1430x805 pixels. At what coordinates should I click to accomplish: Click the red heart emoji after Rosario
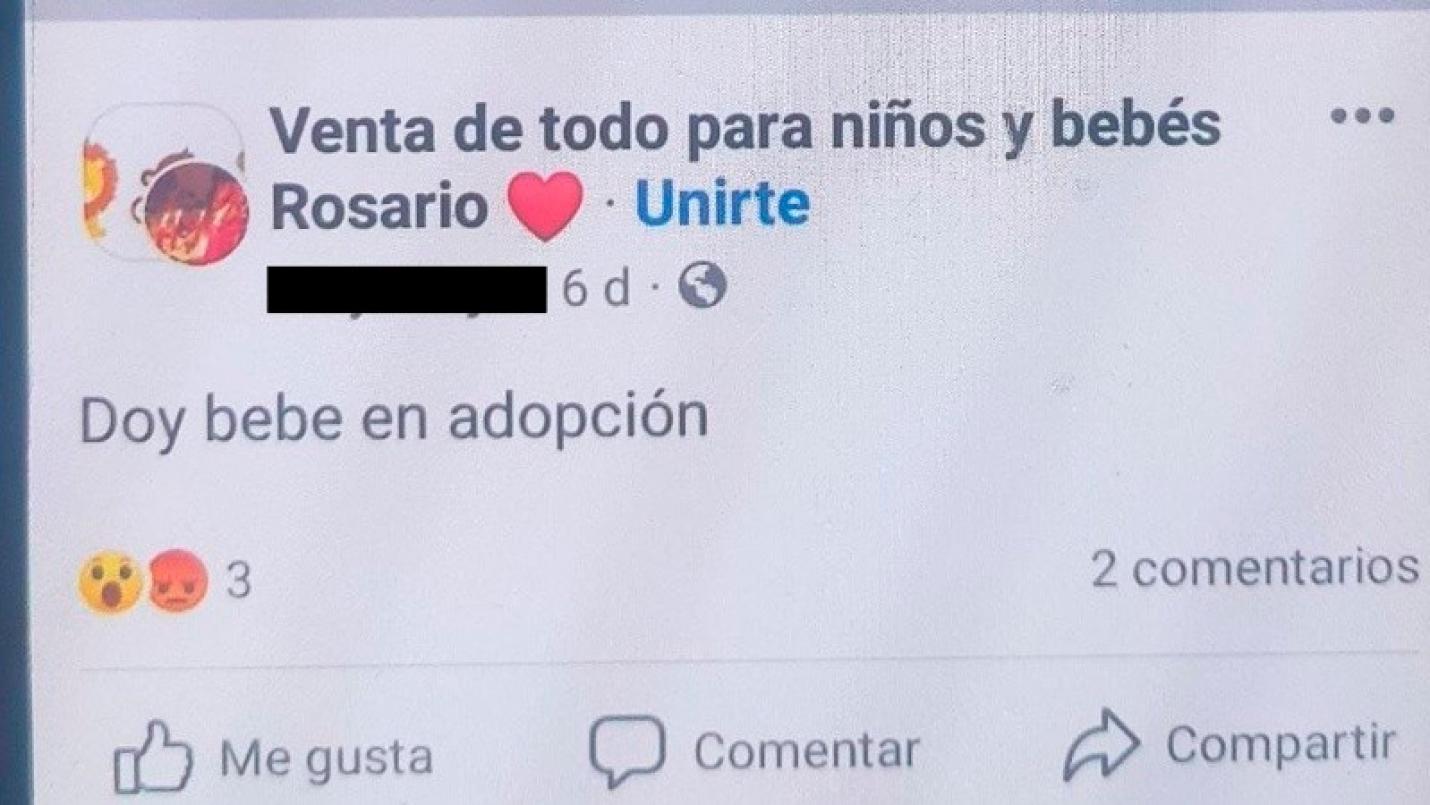coord(545,206)
